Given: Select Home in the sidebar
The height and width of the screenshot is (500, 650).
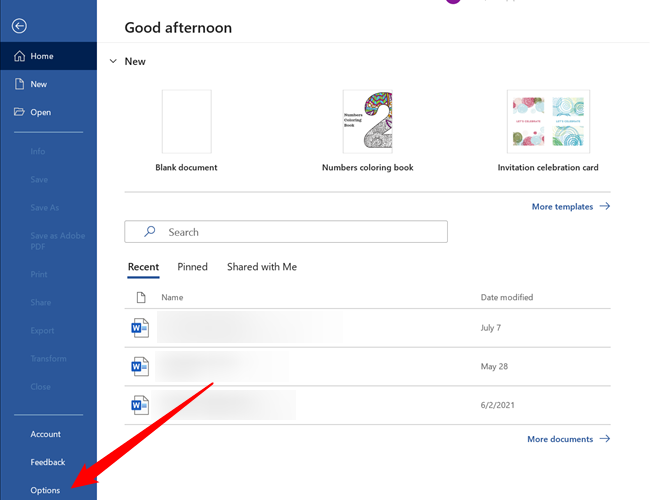Looking at the screenshot, I should point(49,56).
